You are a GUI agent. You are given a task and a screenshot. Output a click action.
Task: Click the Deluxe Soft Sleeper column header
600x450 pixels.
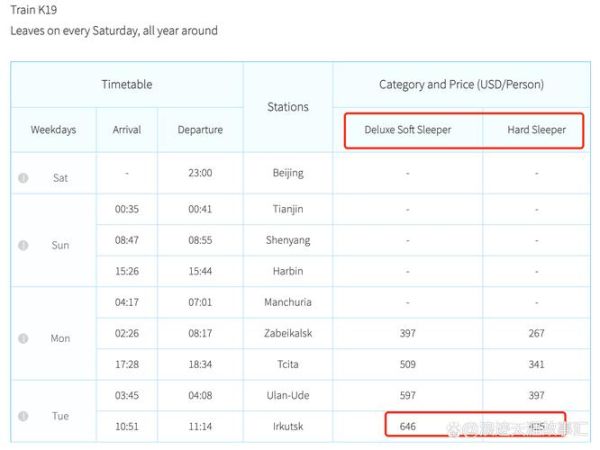407,130
